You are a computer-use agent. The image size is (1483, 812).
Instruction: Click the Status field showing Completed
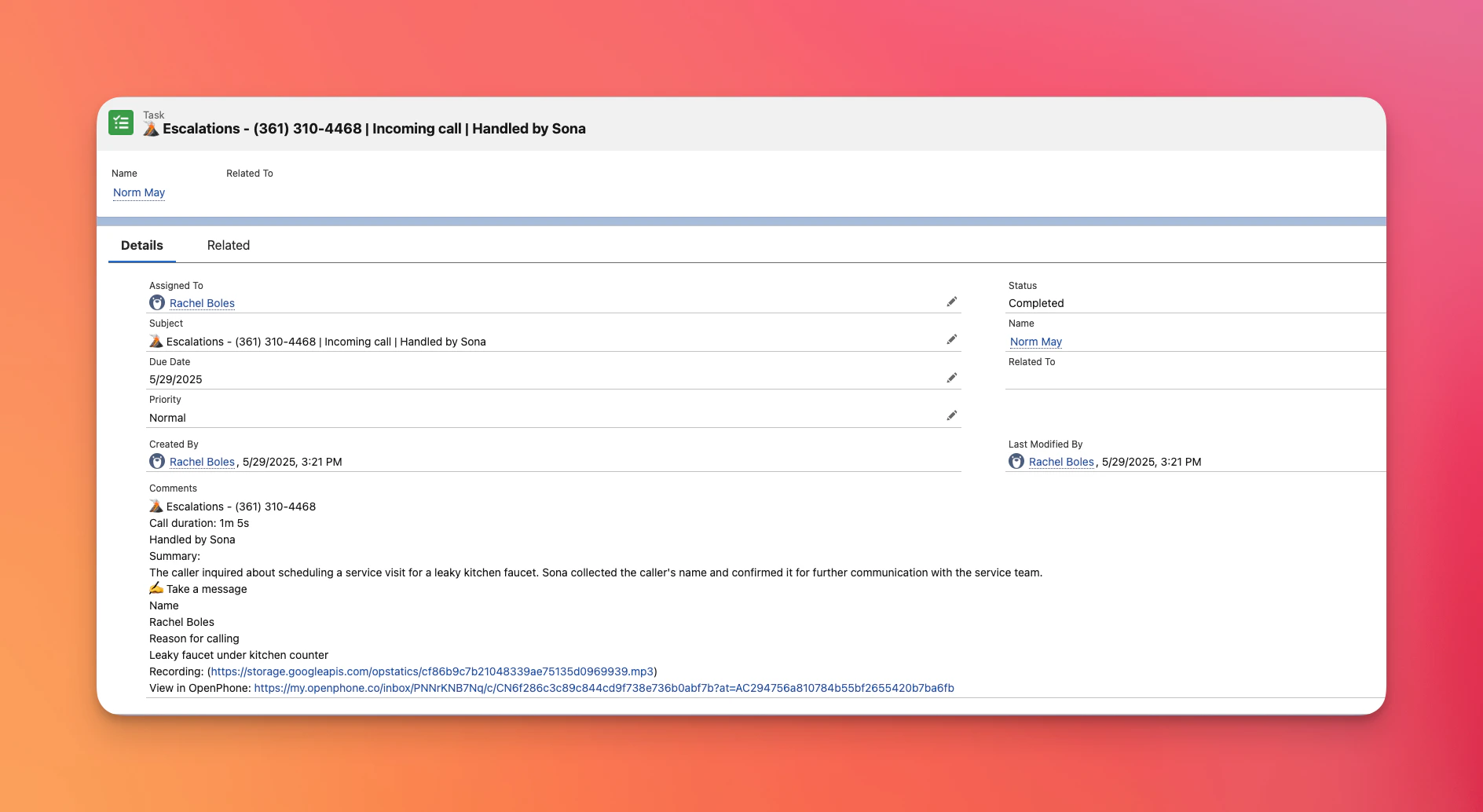pos(1036,303)
